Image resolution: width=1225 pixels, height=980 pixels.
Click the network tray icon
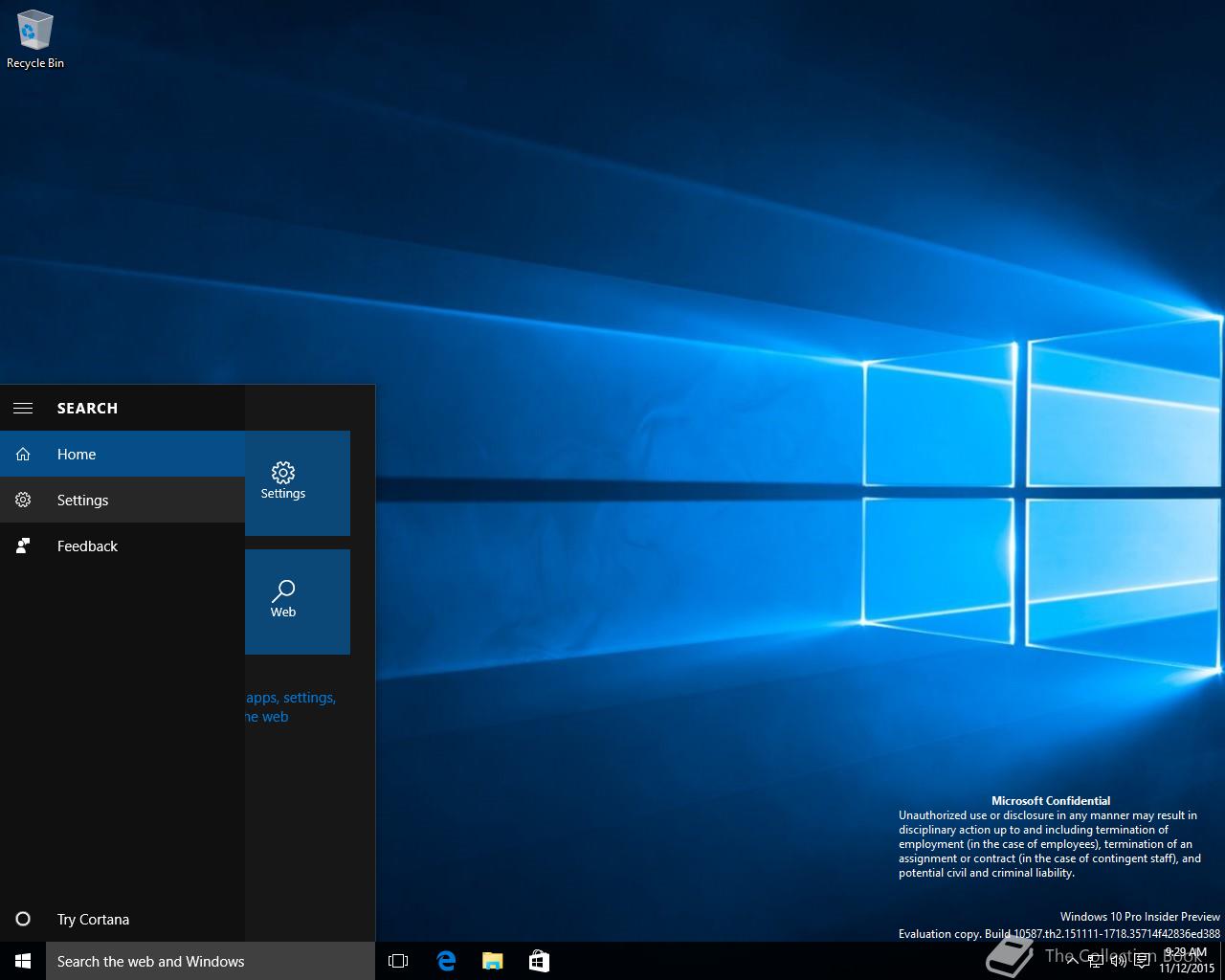1096,961
